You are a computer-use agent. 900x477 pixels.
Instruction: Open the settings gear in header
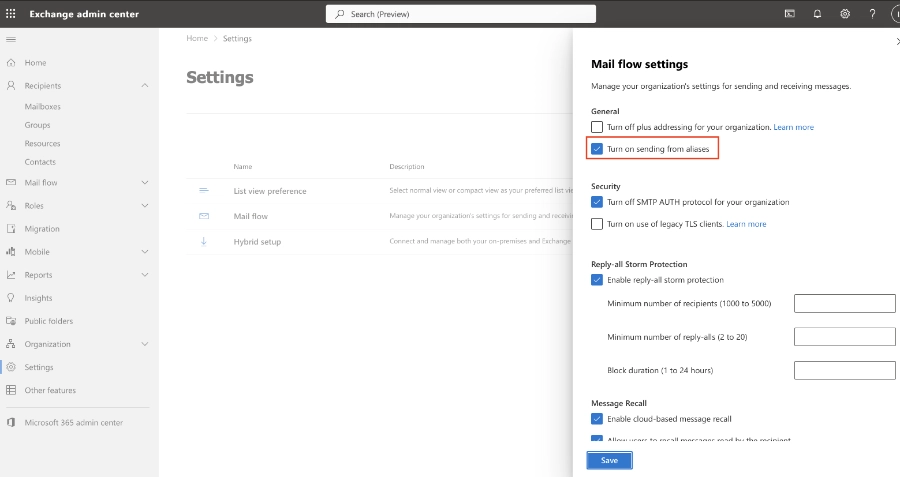[845, 14]
